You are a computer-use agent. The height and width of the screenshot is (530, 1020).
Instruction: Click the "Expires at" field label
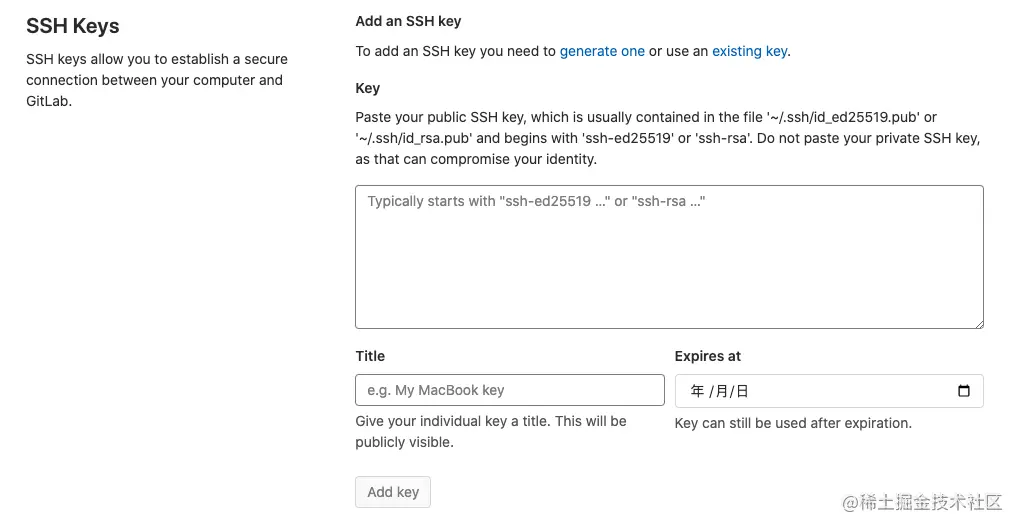click(x=708, y=356)
